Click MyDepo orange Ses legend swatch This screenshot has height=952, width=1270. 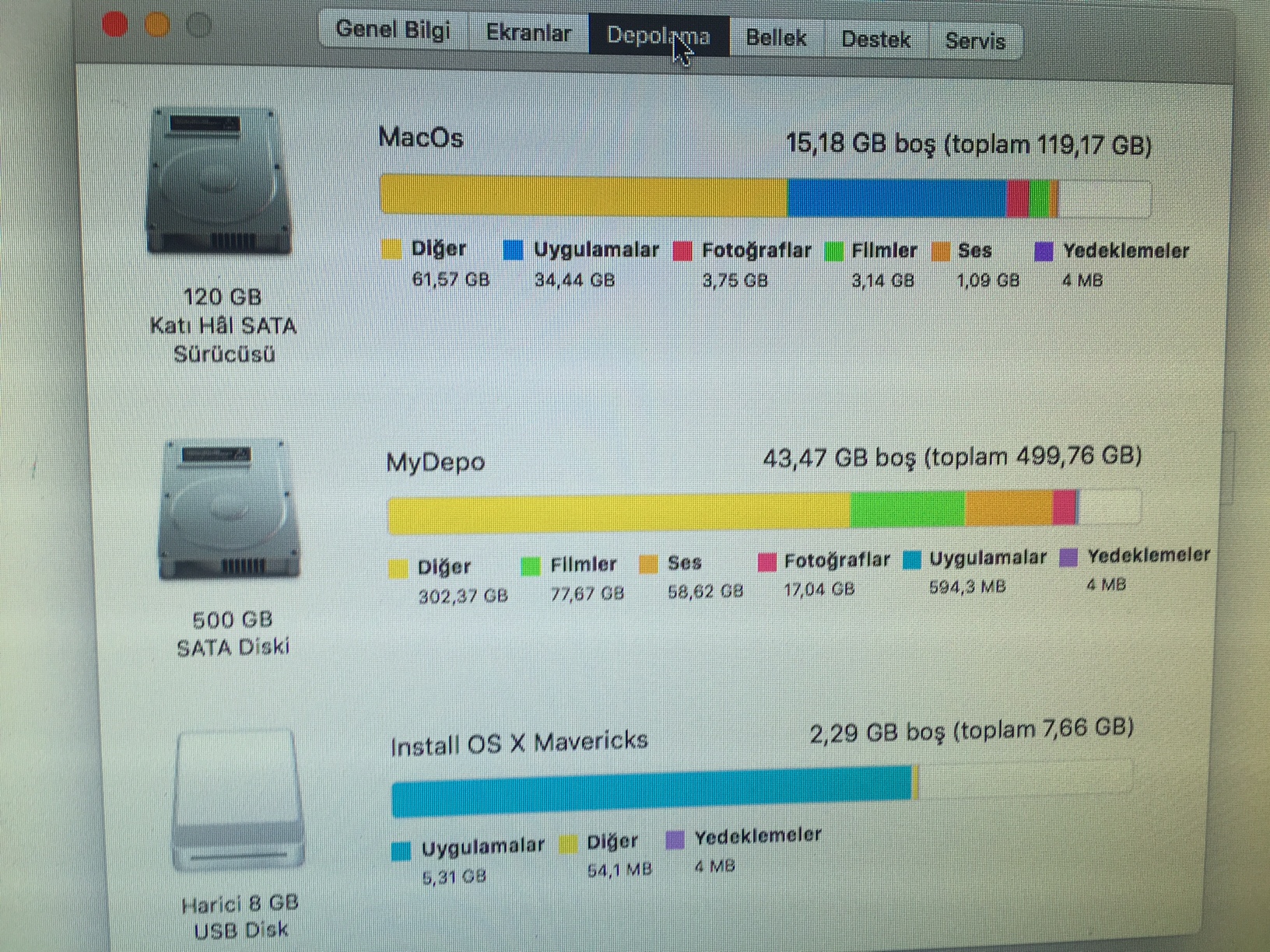pos(648,564)
